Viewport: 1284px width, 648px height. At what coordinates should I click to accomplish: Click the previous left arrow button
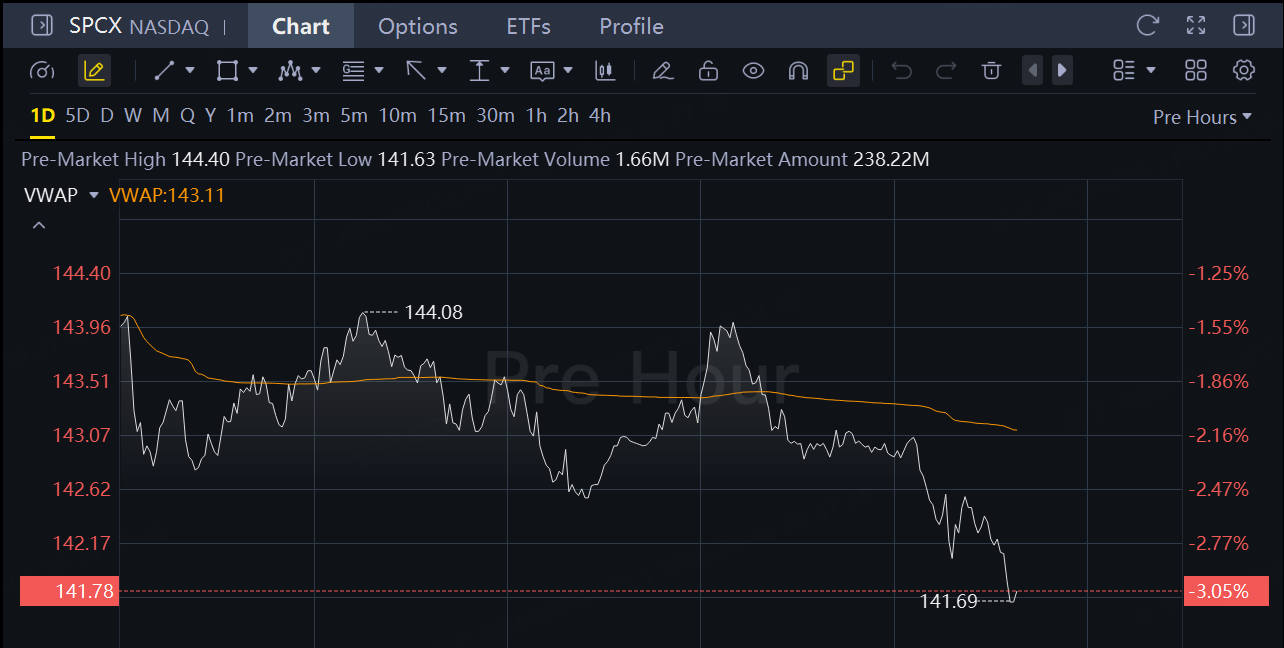tap(1033, 70)
